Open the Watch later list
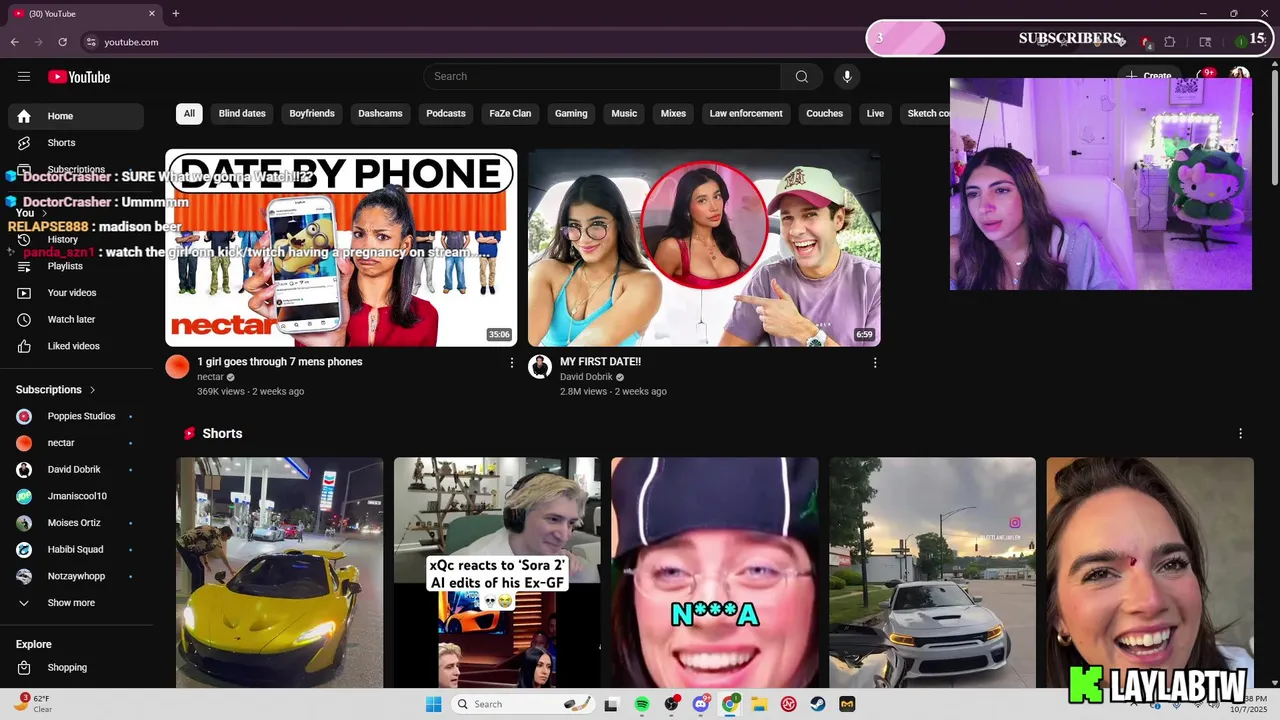This screenshot has width=1280, height=720. (76, 320)
